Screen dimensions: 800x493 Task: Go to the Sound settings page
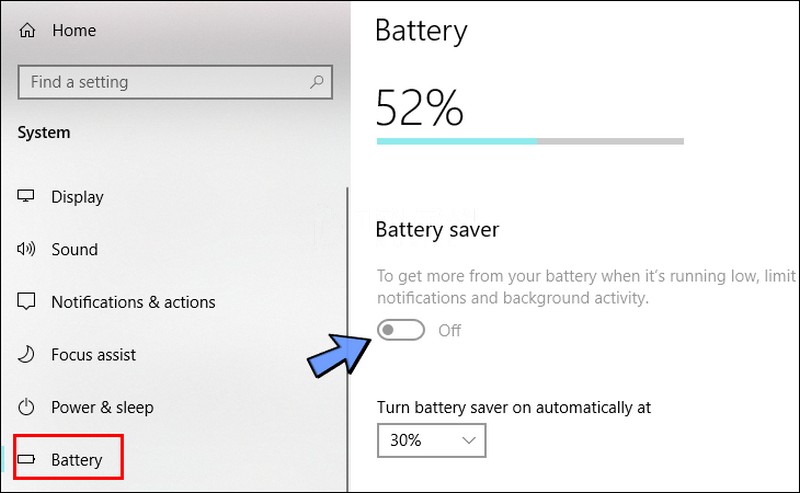point(75,249)
